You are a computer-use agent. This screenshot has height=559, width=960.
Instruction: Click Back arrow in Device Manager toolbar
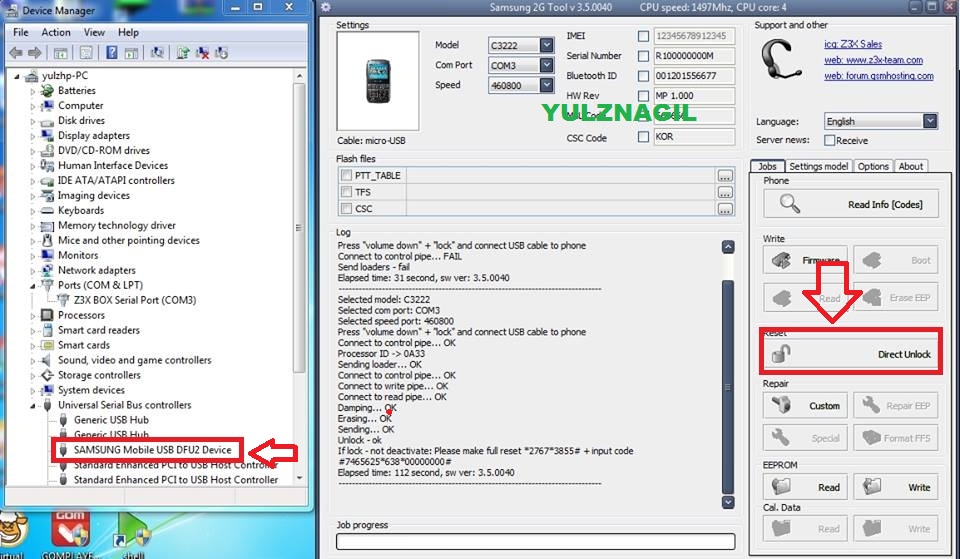pyautogui.click(x=16, y=53)
